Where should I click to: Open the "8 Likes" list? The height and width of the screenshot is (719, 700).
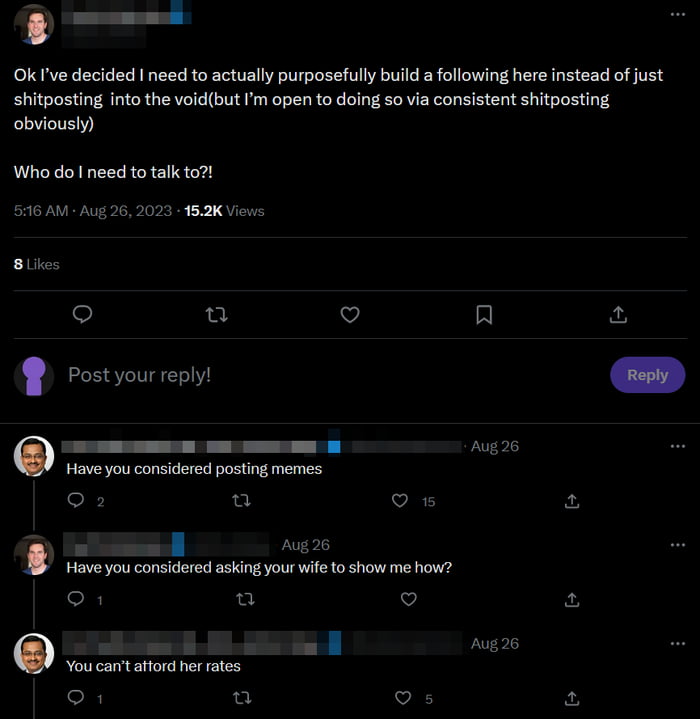[x=37, y=264]
